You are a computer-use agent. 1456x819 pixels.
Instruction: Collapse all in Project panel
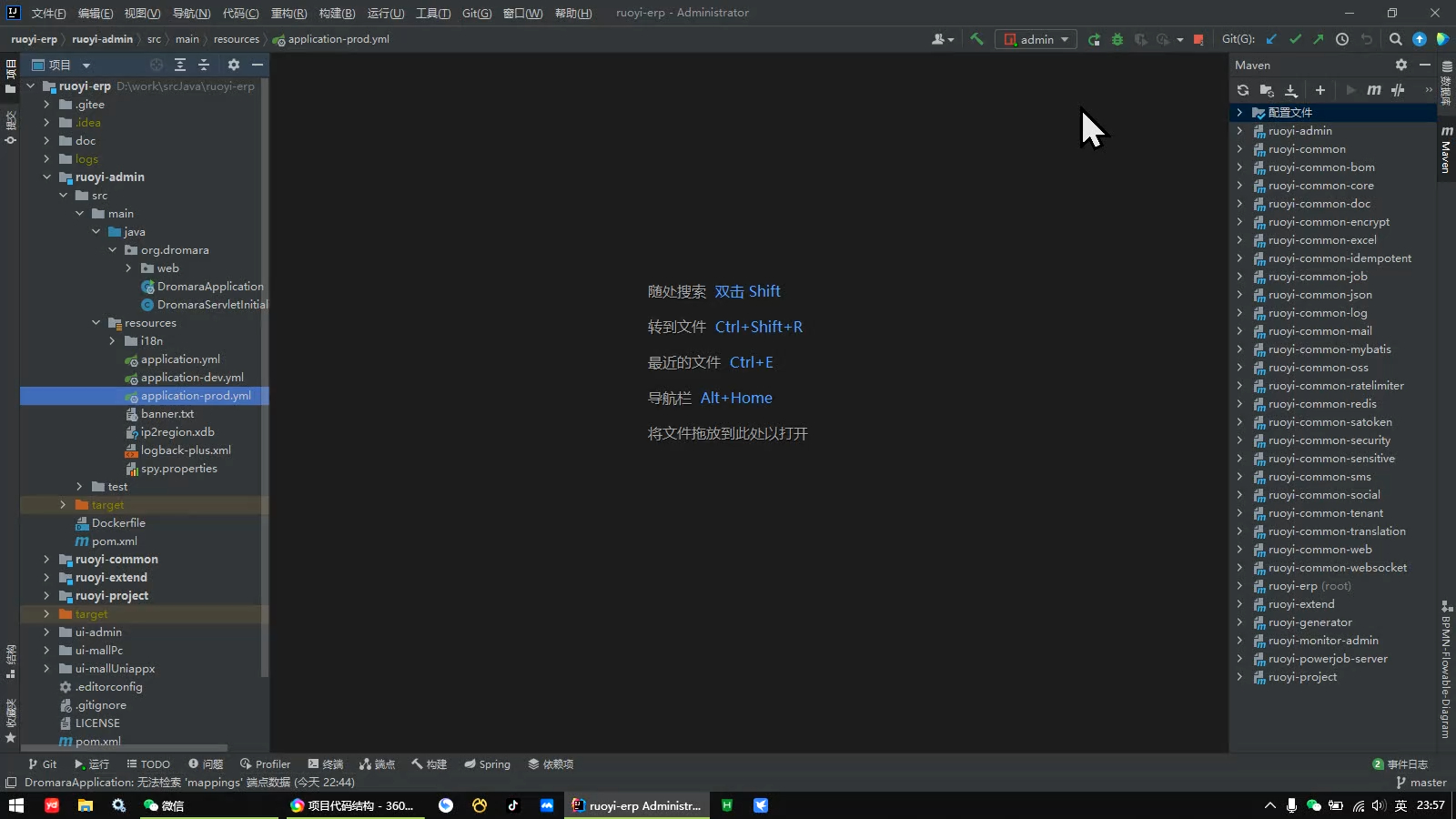204,65
